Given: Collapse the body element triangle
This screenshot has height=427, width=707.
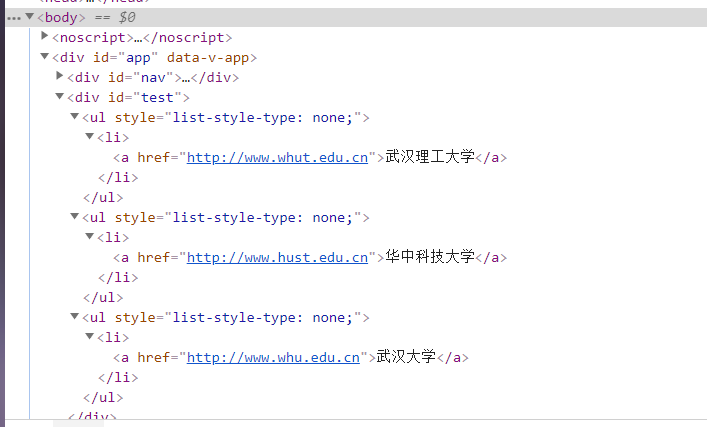Looking at the screenshot, I should (x=30, y=17).
